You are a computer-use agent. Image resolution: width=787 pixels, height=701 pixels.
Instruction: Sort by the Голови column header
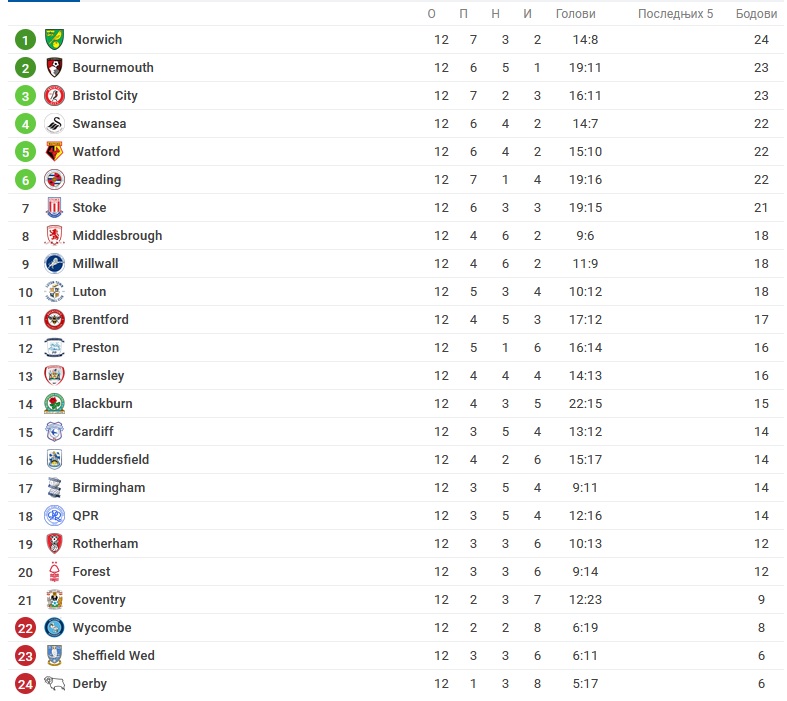[x=576, y=14]
